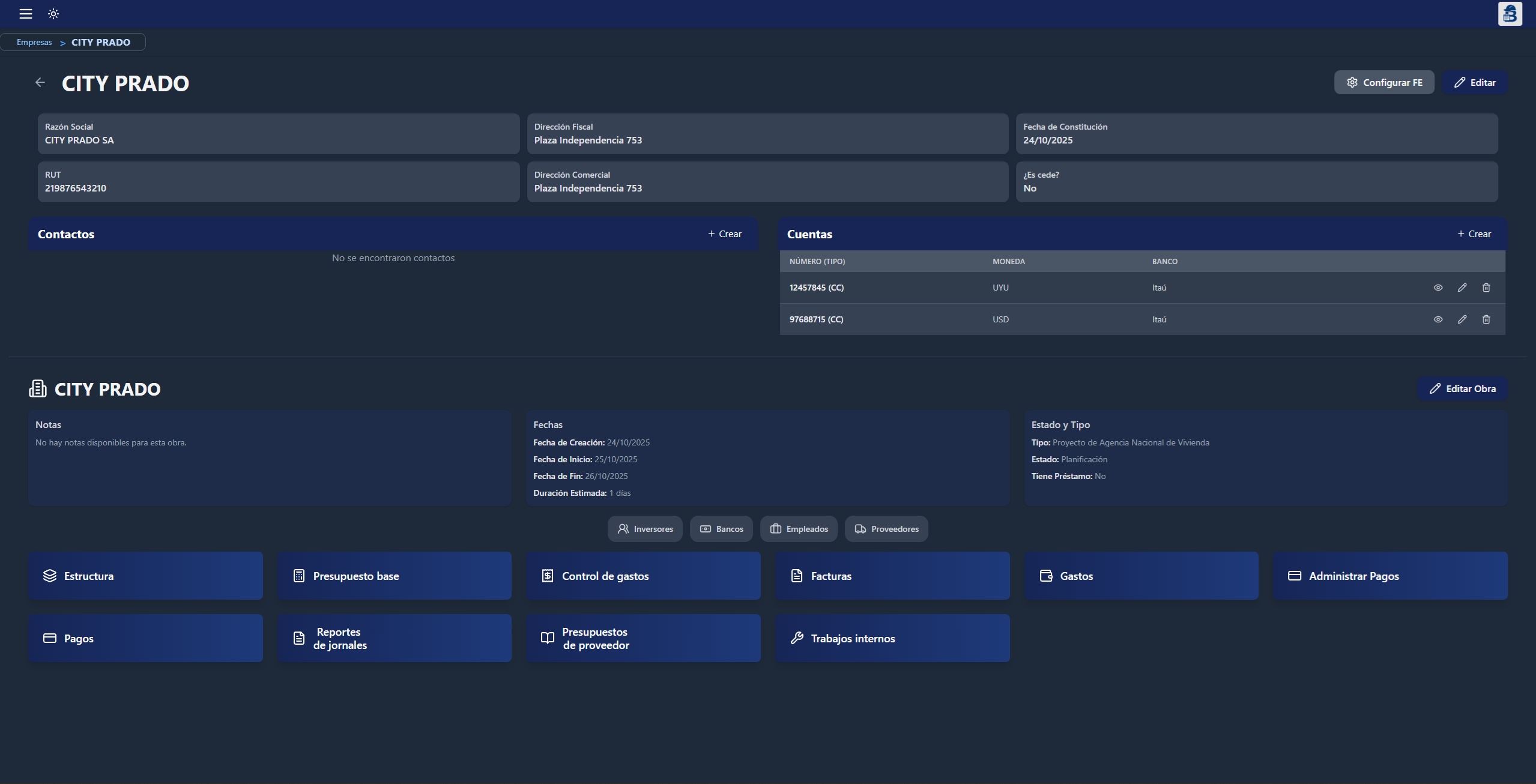Open the Facturas module card

click(x=892, y=576)
